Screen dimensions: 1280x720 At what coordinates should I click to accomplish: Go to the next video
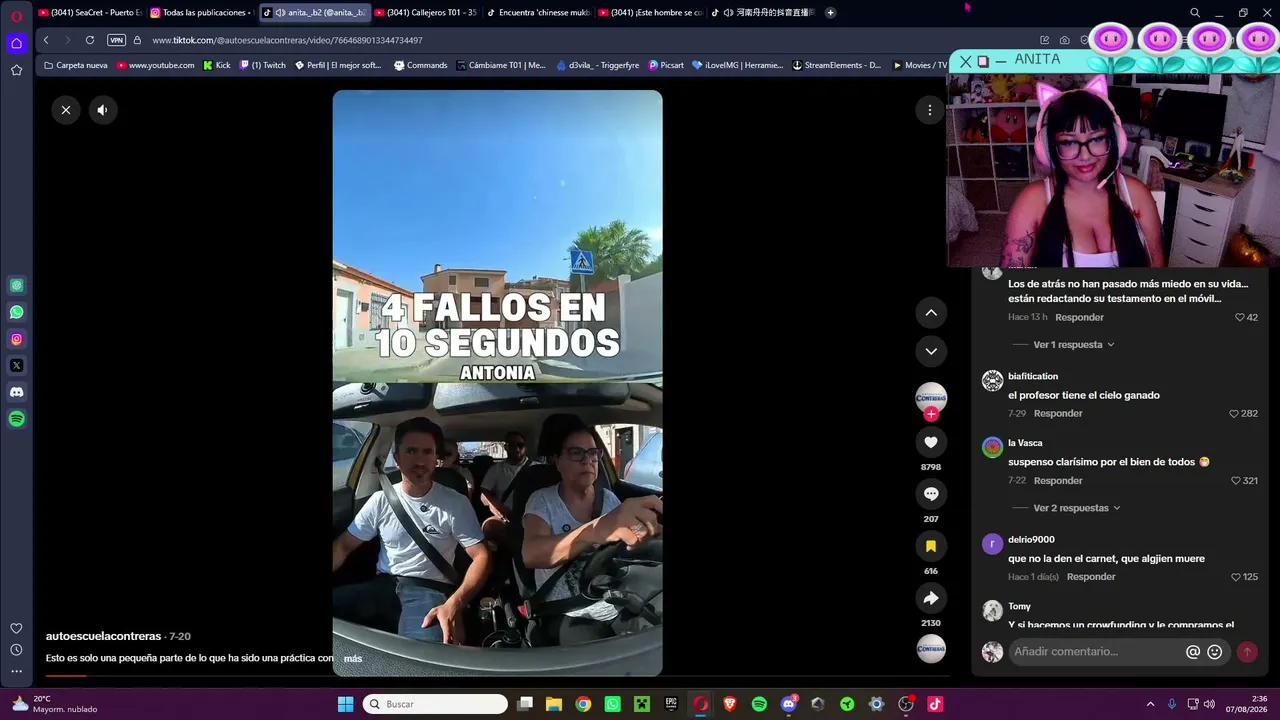931,351
